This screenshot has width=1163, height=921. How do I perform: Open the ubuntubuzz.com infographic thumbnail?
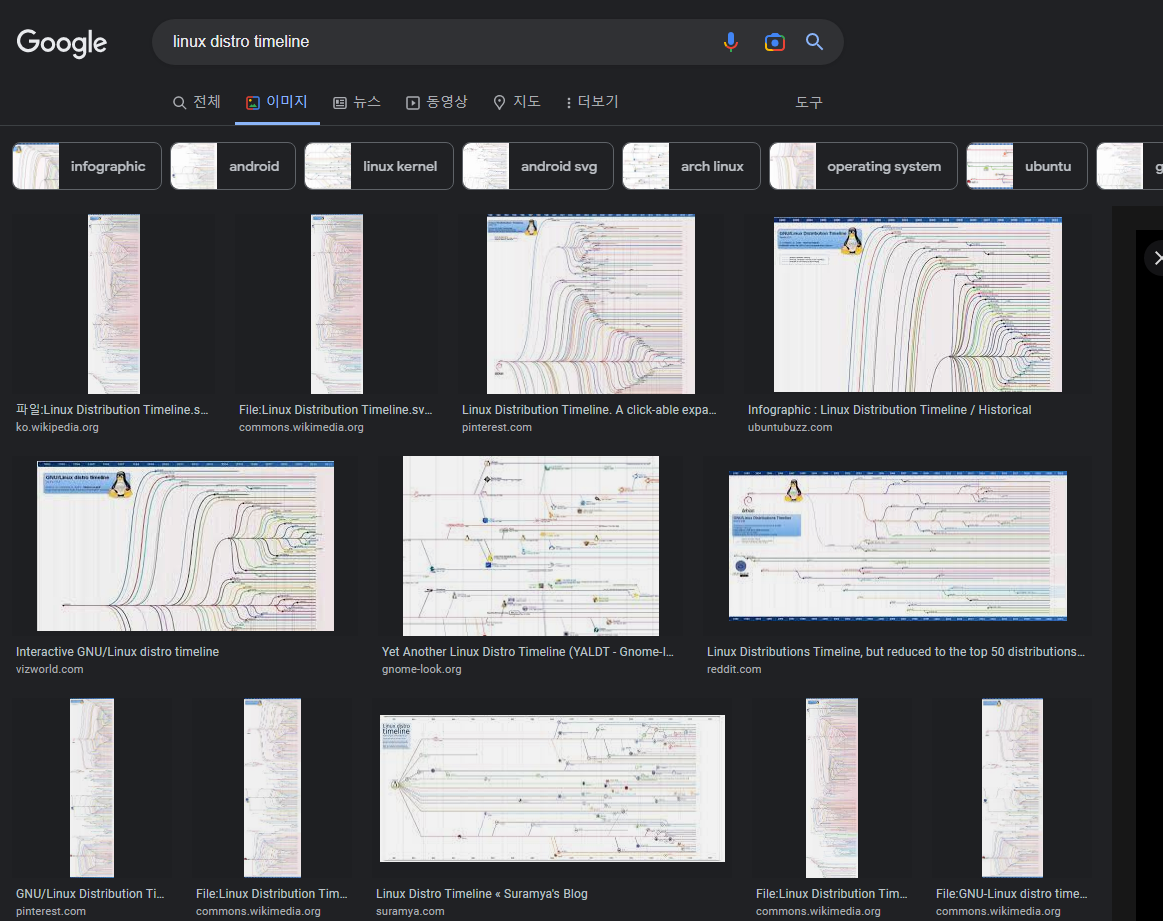click(x=917, y=304)
